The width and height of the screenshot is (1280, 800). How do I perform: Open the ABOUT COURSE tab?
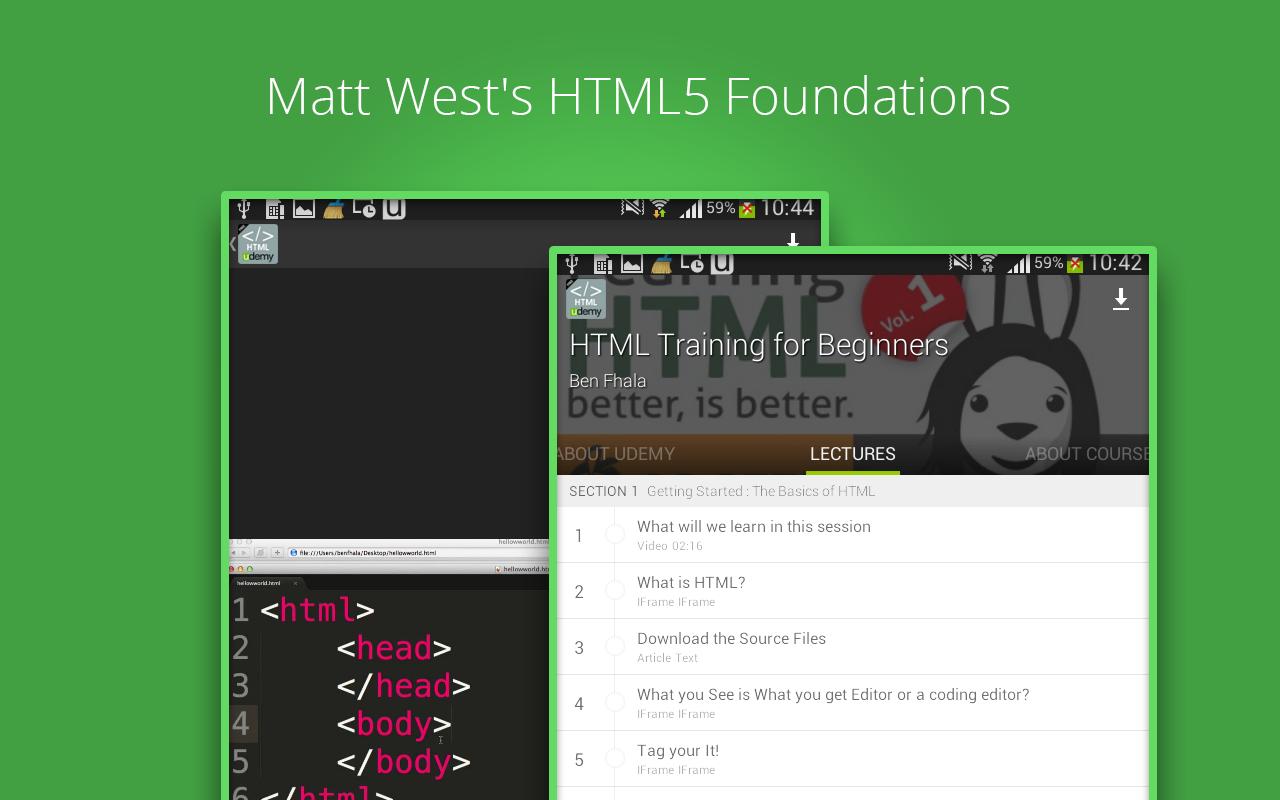tap(1086, 453)
